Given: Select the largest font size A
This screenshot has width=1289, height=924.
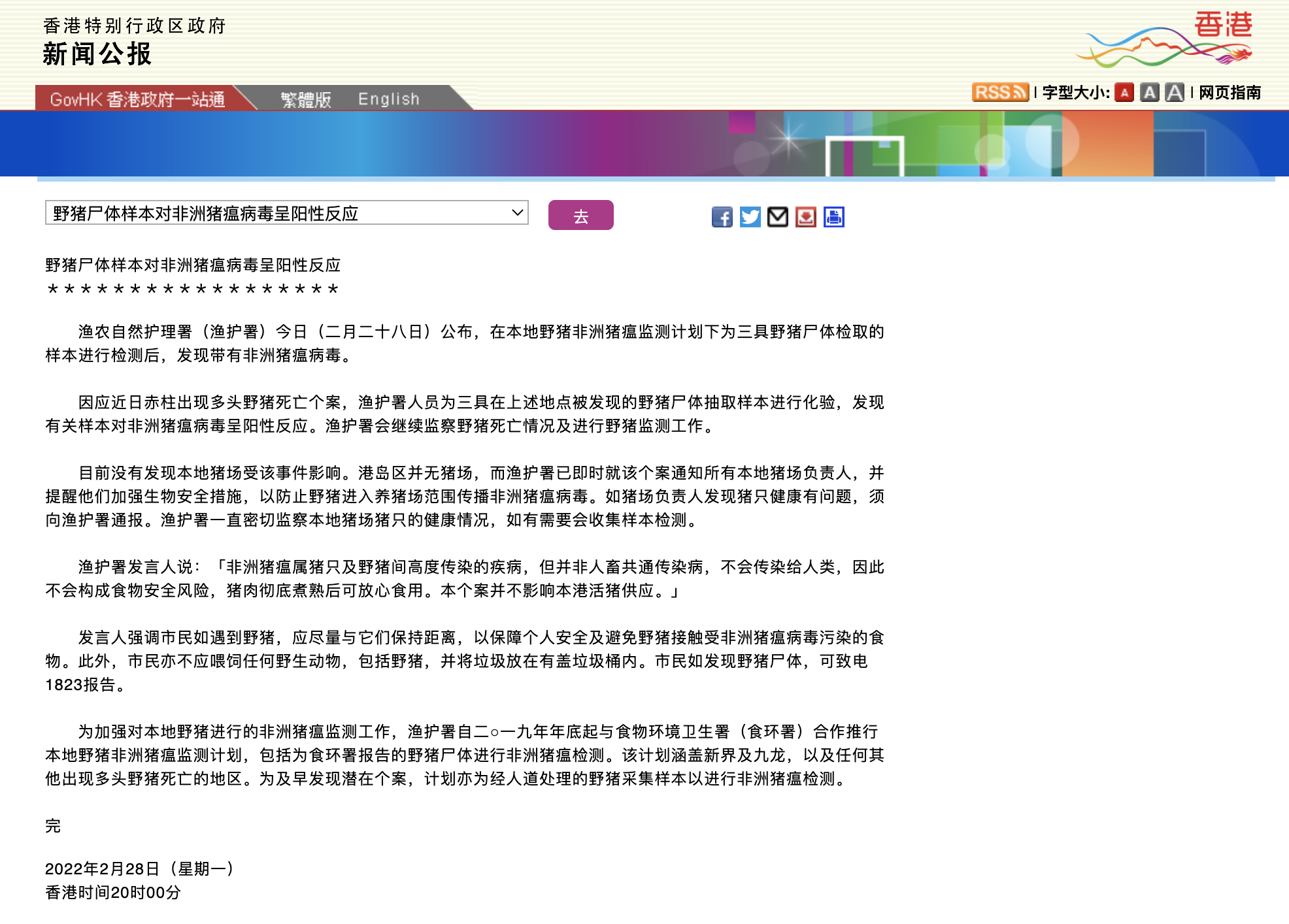Looking at the screenshot, I should pyautogui.click(x=1175, y=93).
